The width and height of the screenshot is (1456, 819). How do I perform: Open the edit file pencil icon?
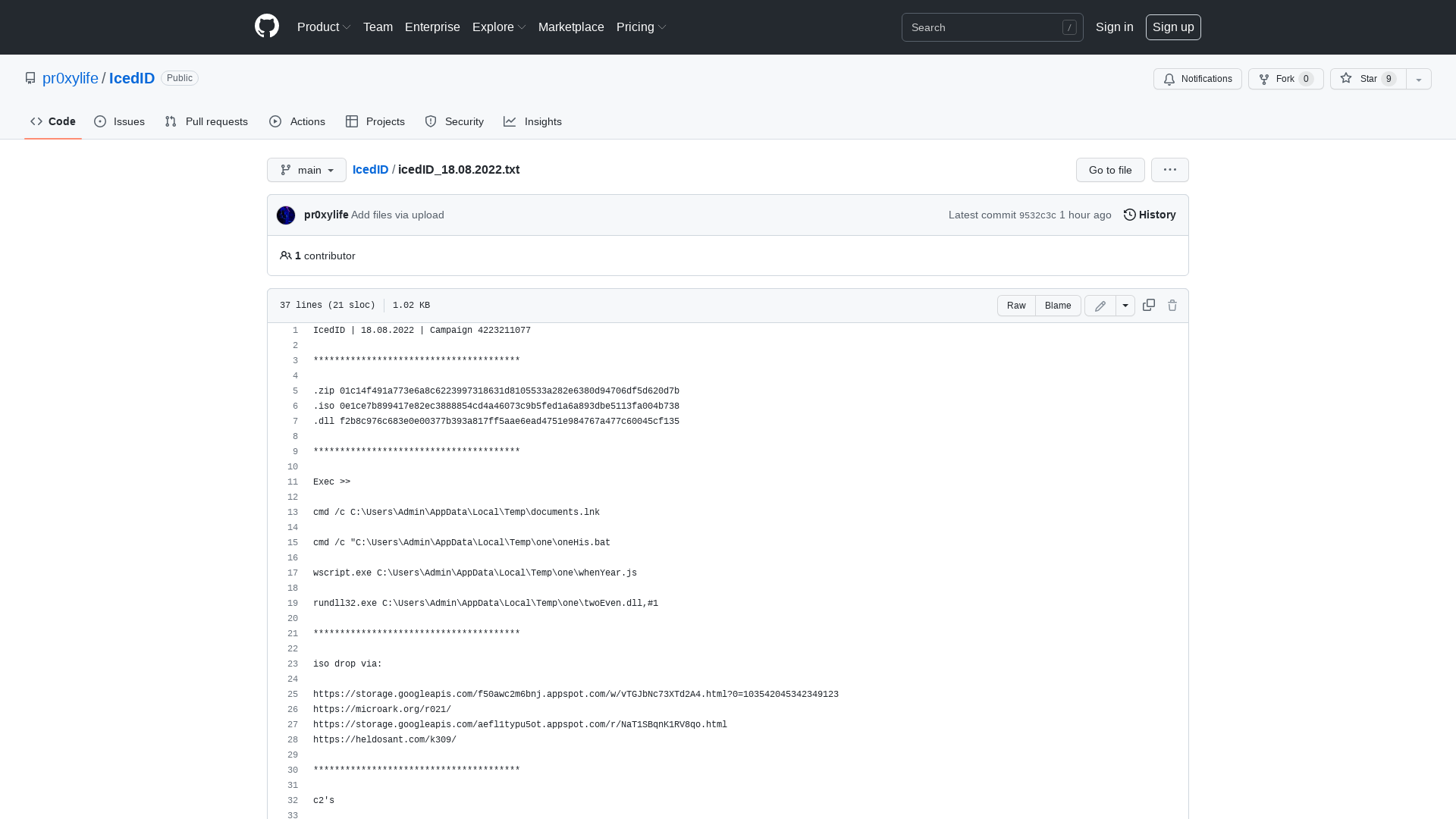[x=1100, y=305]
